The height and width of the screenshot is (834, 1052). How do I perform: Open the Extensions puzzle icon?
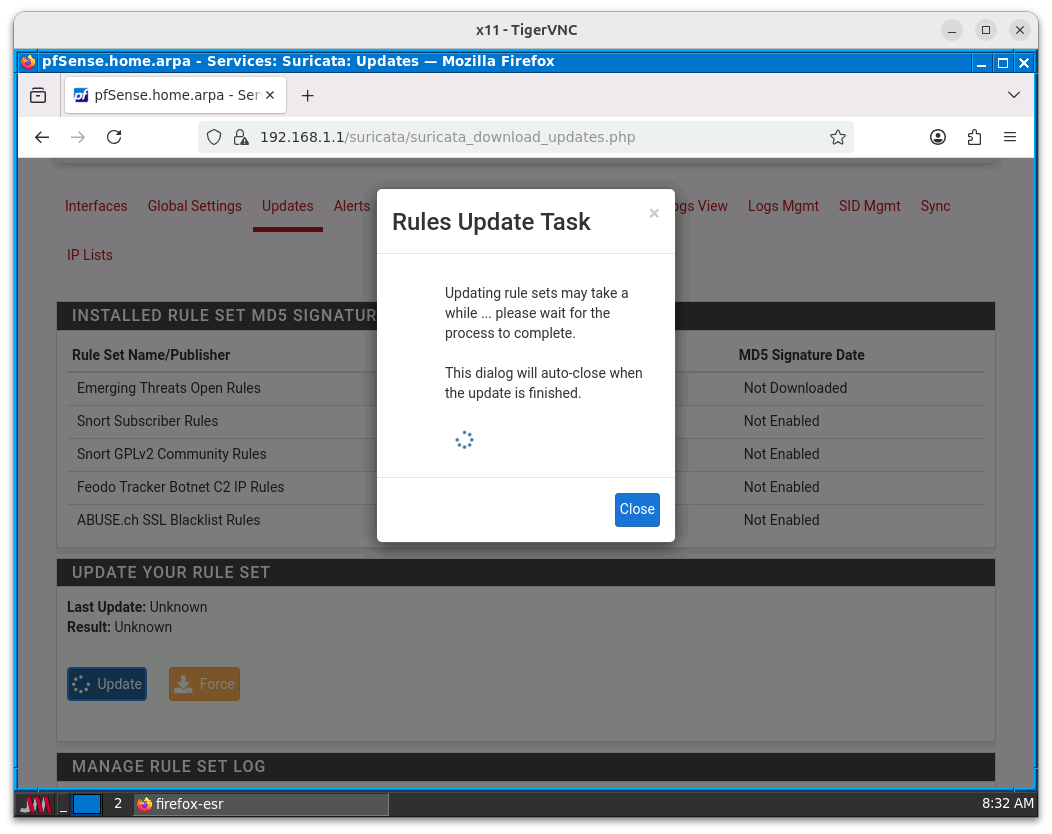(974, 137)
